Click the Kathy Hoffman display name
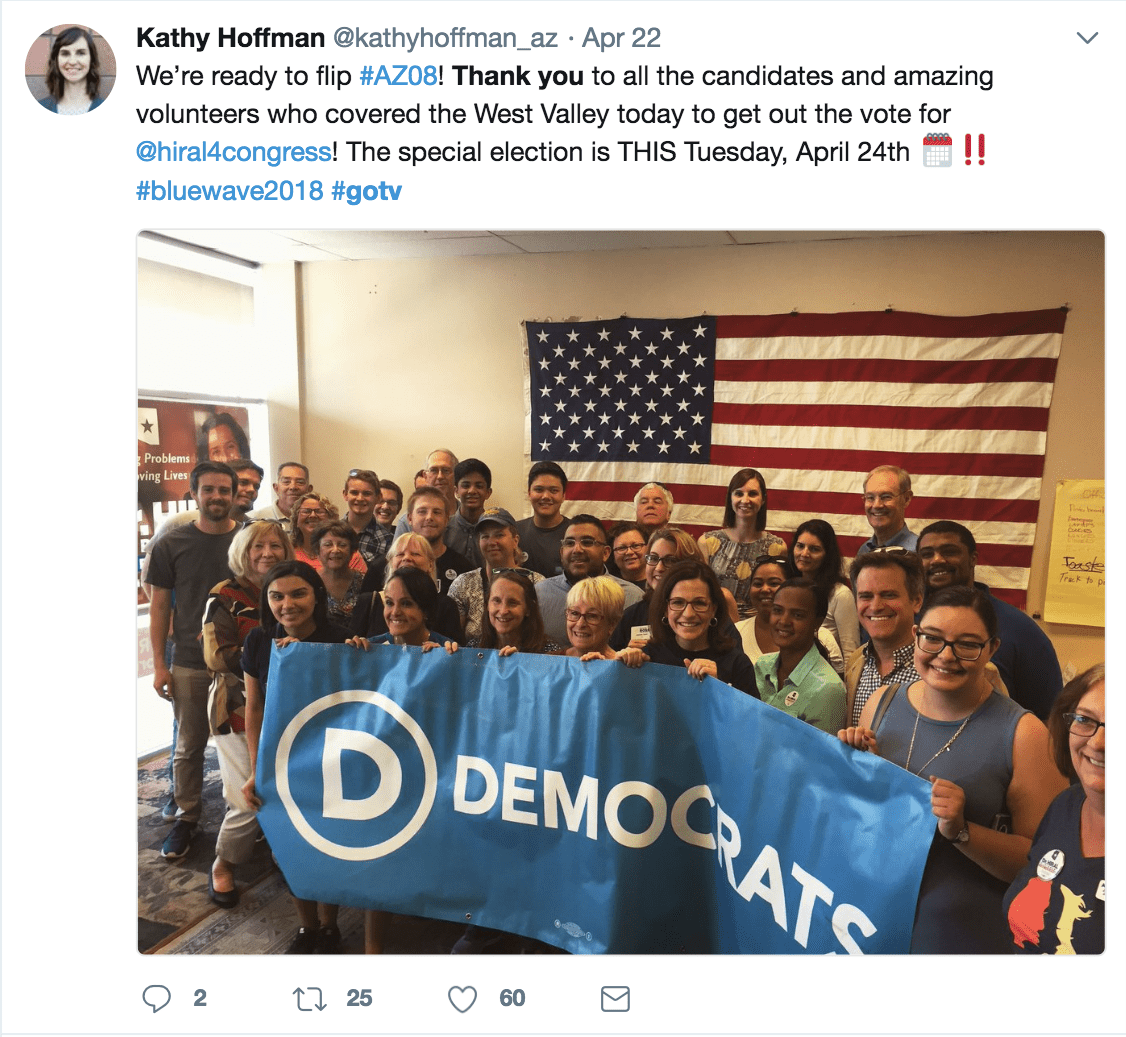Image resolution: width=1126 pixels, height=1037 pixels. click(x=231, y=37)
